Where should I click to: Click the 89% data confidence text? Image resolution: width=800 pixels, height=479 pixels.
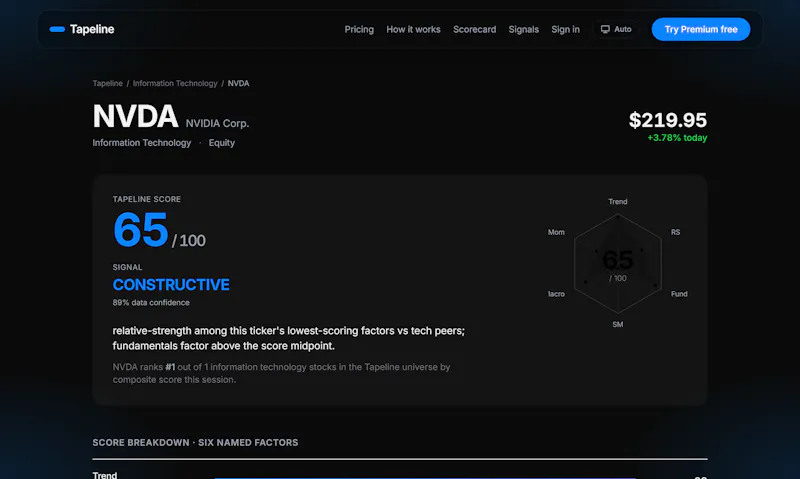151,302
